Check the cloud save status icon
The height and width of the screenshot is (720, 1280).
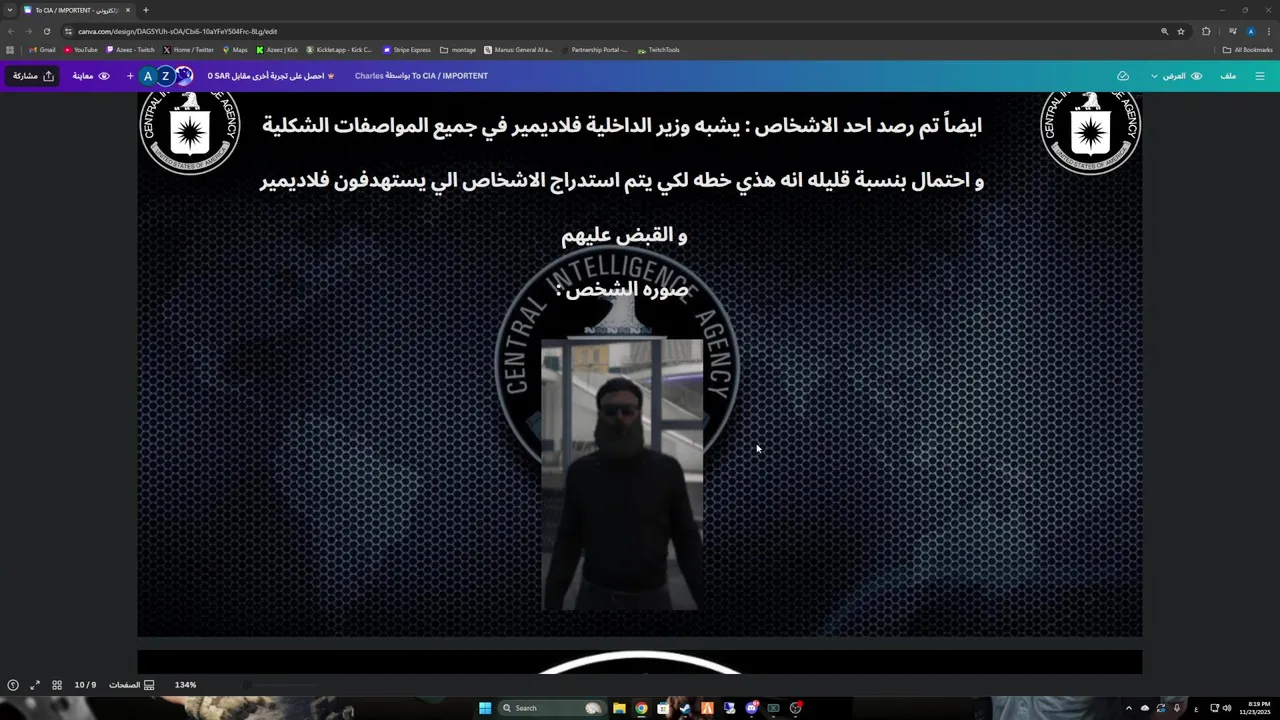[1123, 76]
